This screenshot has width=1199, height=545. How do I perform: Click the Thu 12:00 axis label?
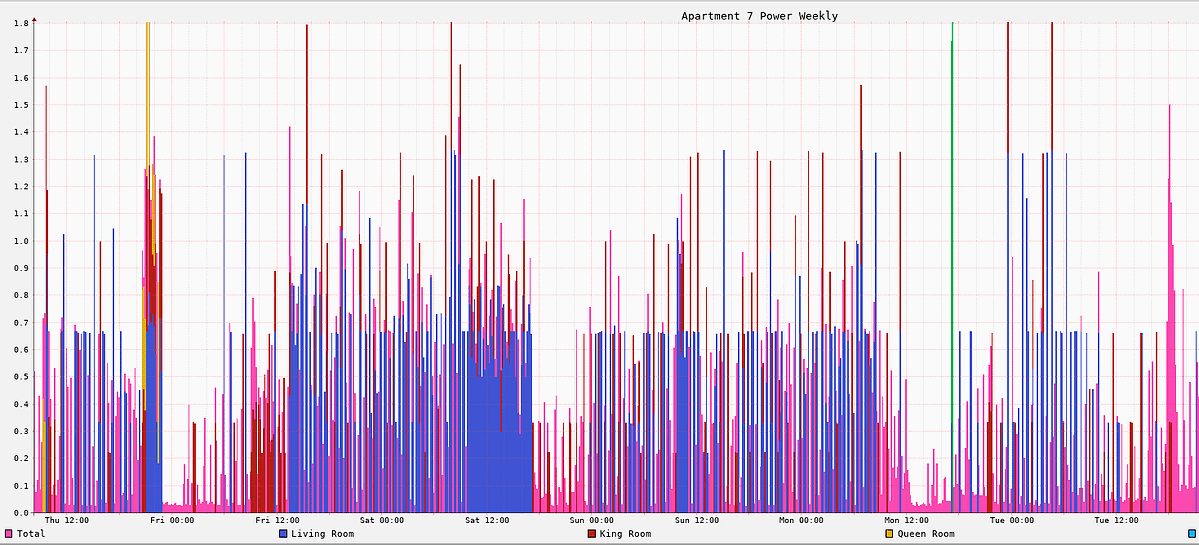pyautogui.click(x=67, y=520)
